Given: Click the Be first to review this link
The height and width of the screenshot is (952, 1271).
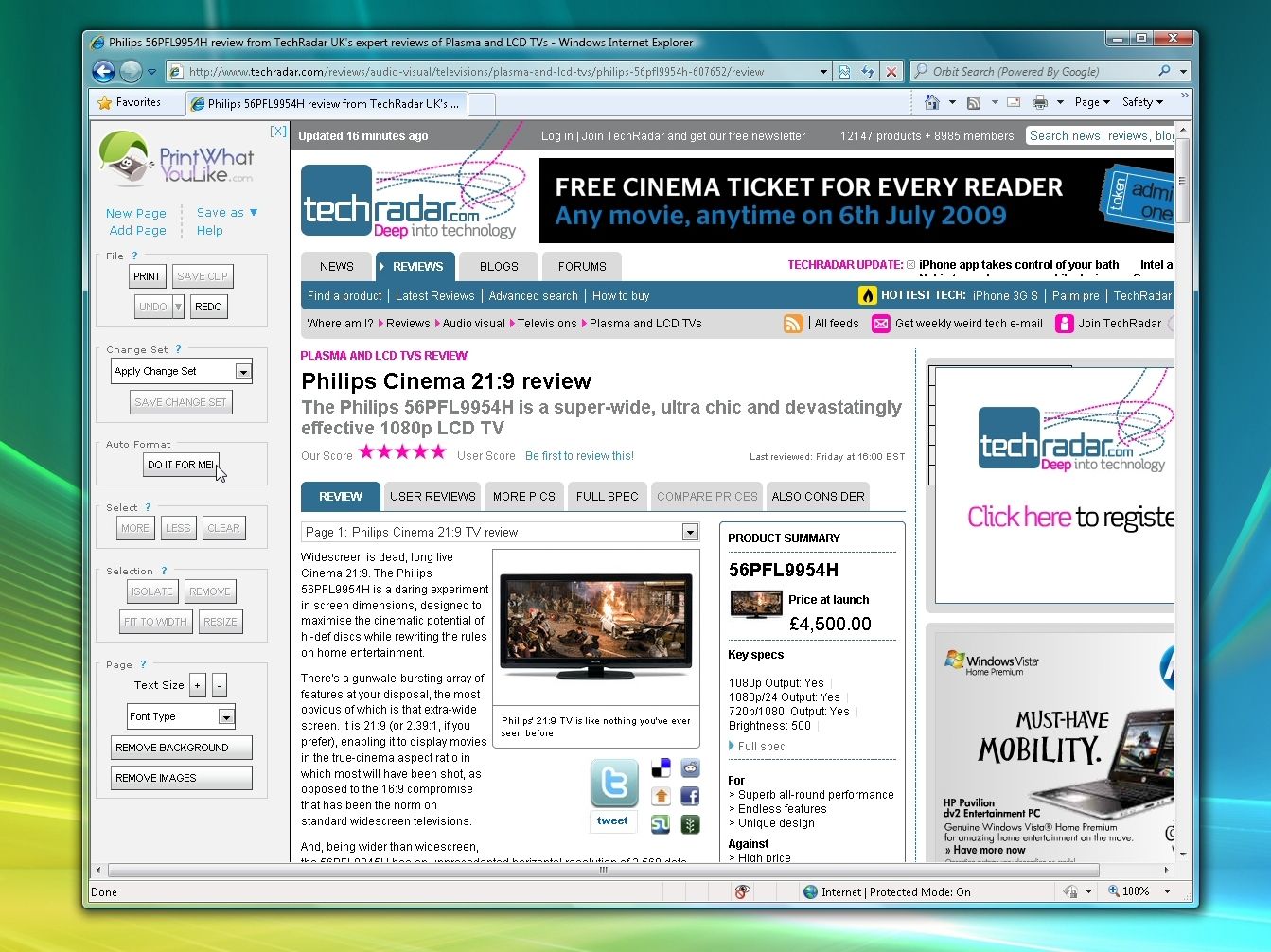Looking at the screenshot, I should tap(579, 455).
